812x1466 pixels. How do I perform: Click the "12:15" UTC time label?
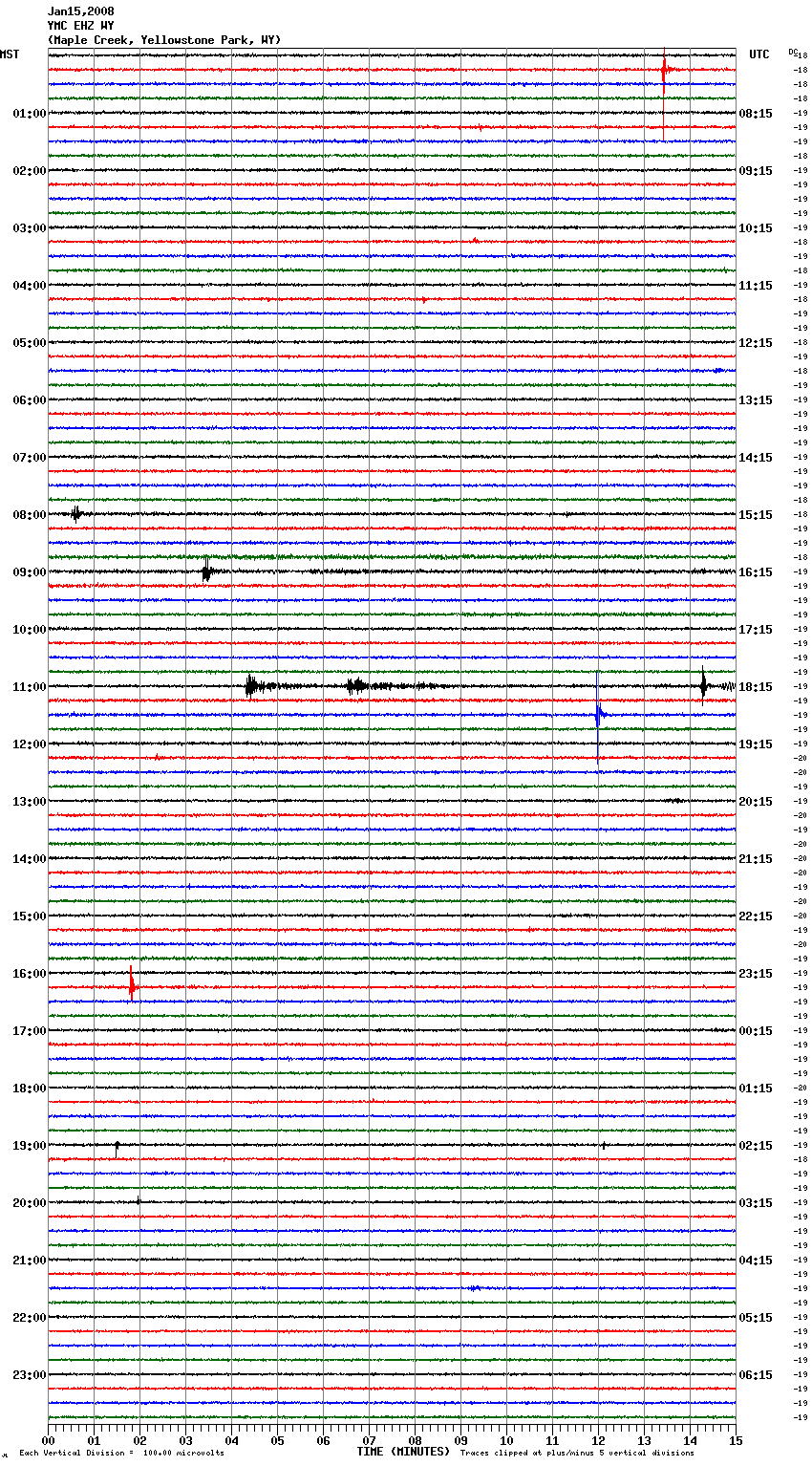tap(756, 343)
